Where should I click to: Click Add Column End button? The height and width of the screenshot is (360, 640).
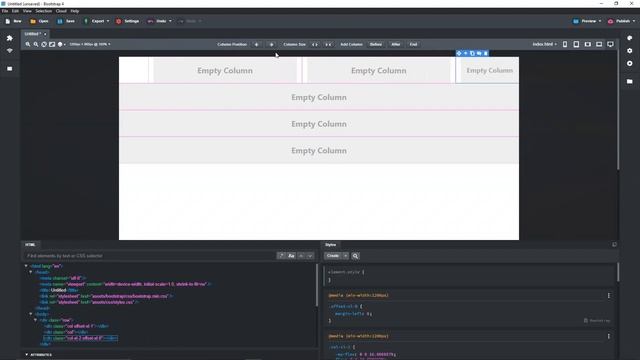tap(413, 44)
